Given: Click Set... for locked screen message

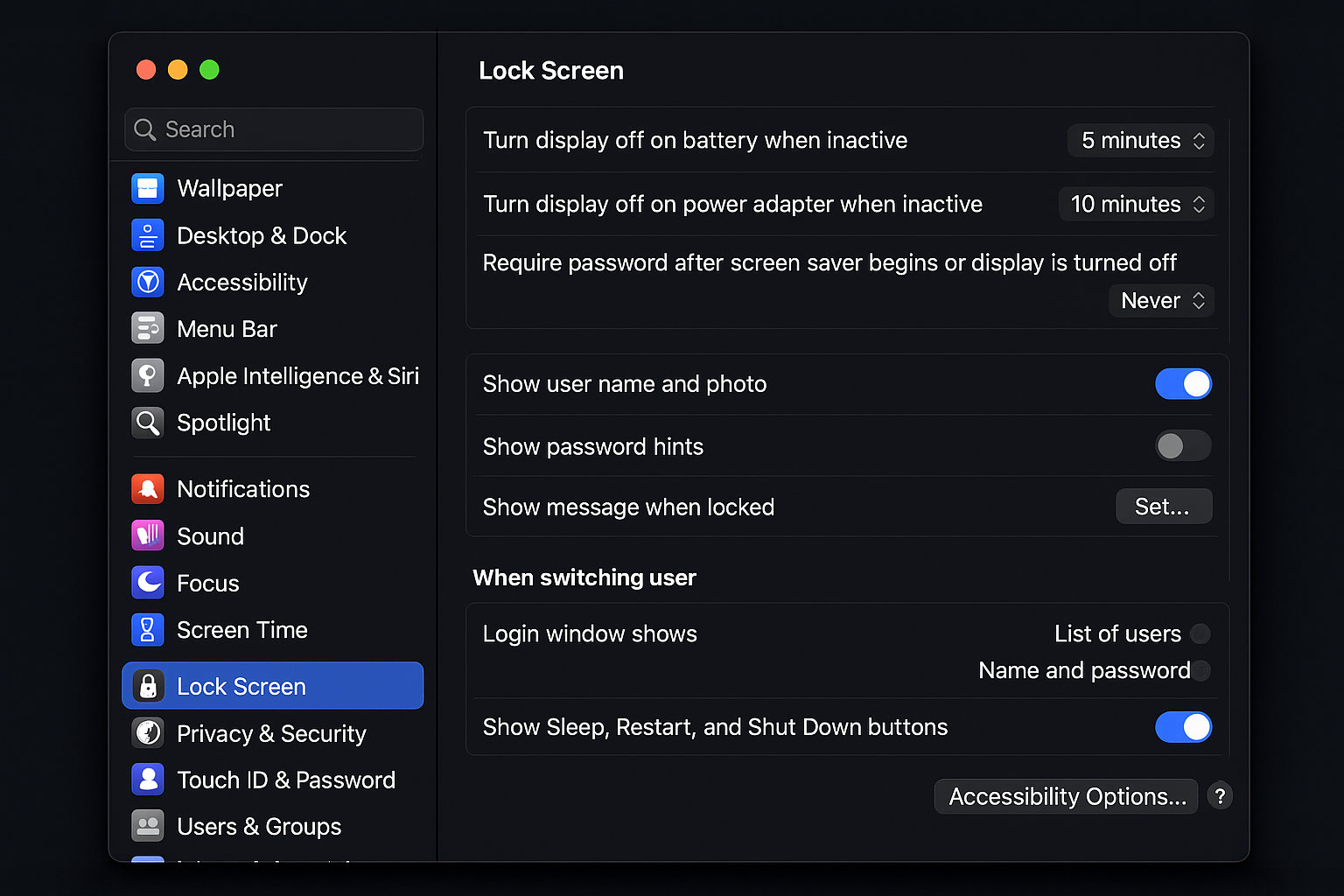Looking at the screenshot, I should coord(1164,506).
